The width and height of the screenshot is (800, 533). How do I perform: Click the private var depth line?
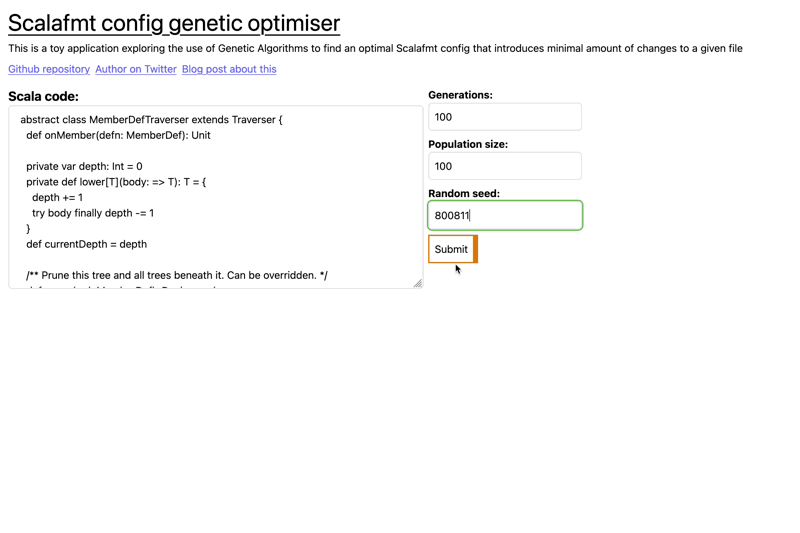[x=84, y=166]
